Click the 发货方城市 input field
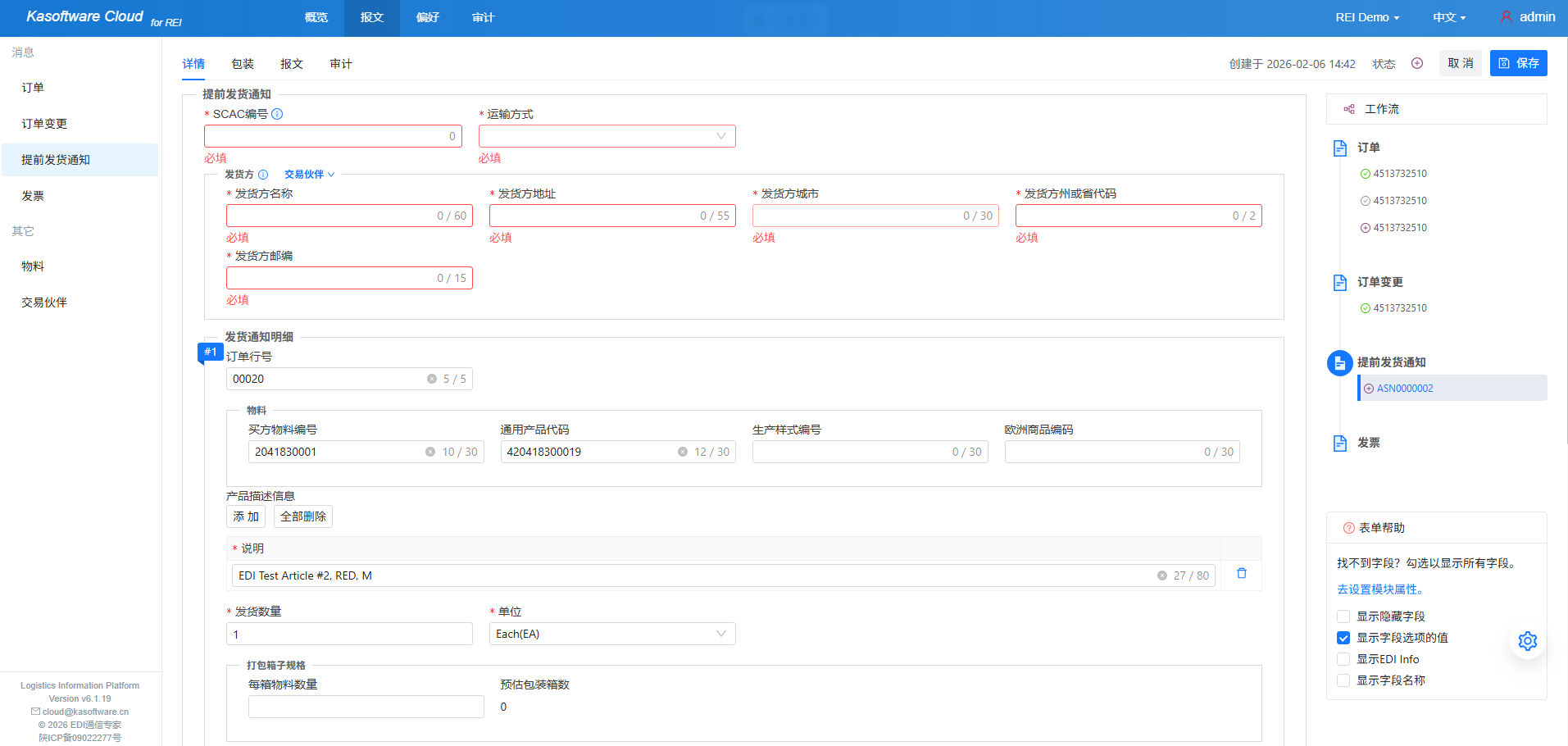 tap(875, 216)
